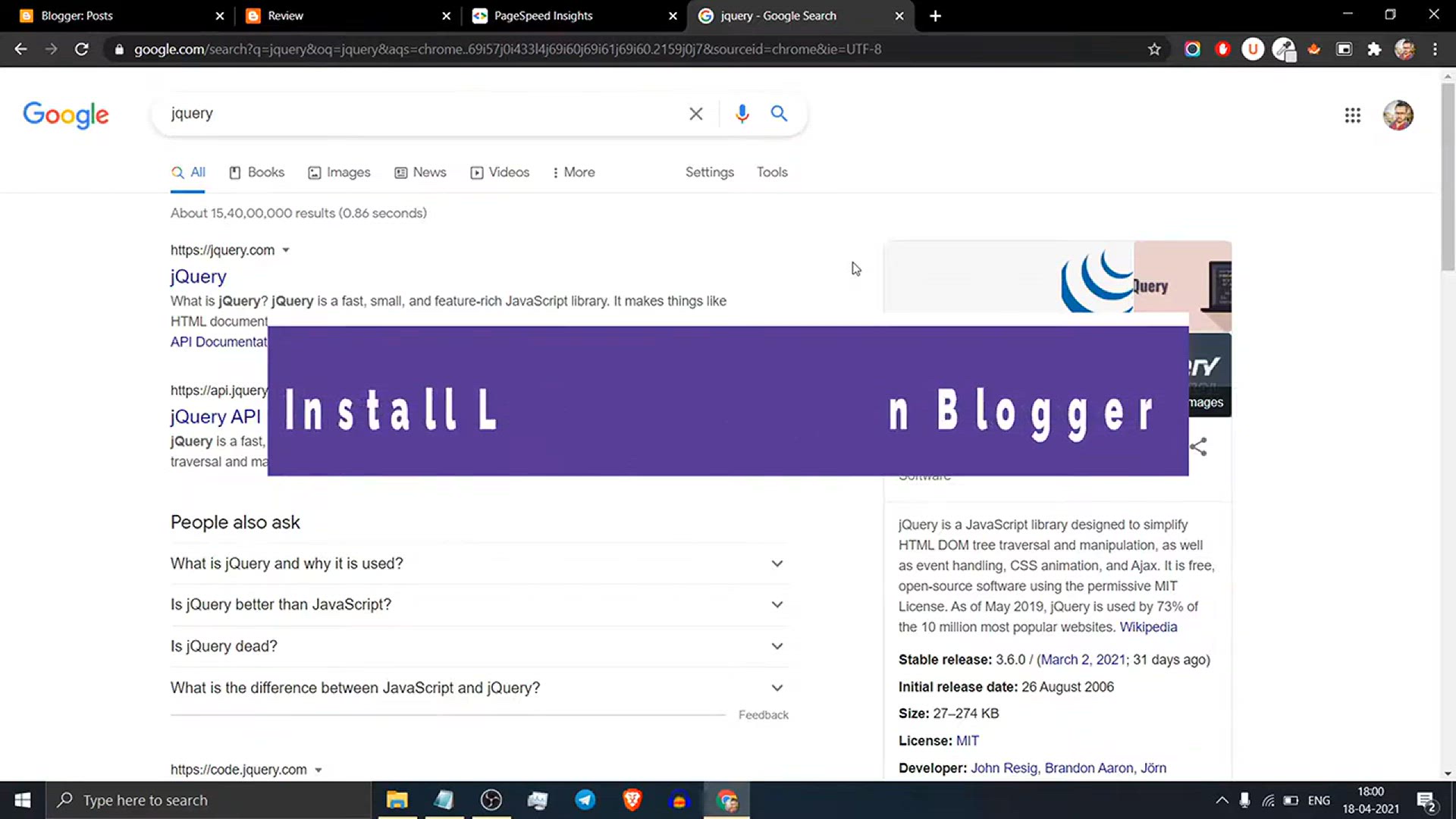Show hidden system tray icons

click(1222, 800)
